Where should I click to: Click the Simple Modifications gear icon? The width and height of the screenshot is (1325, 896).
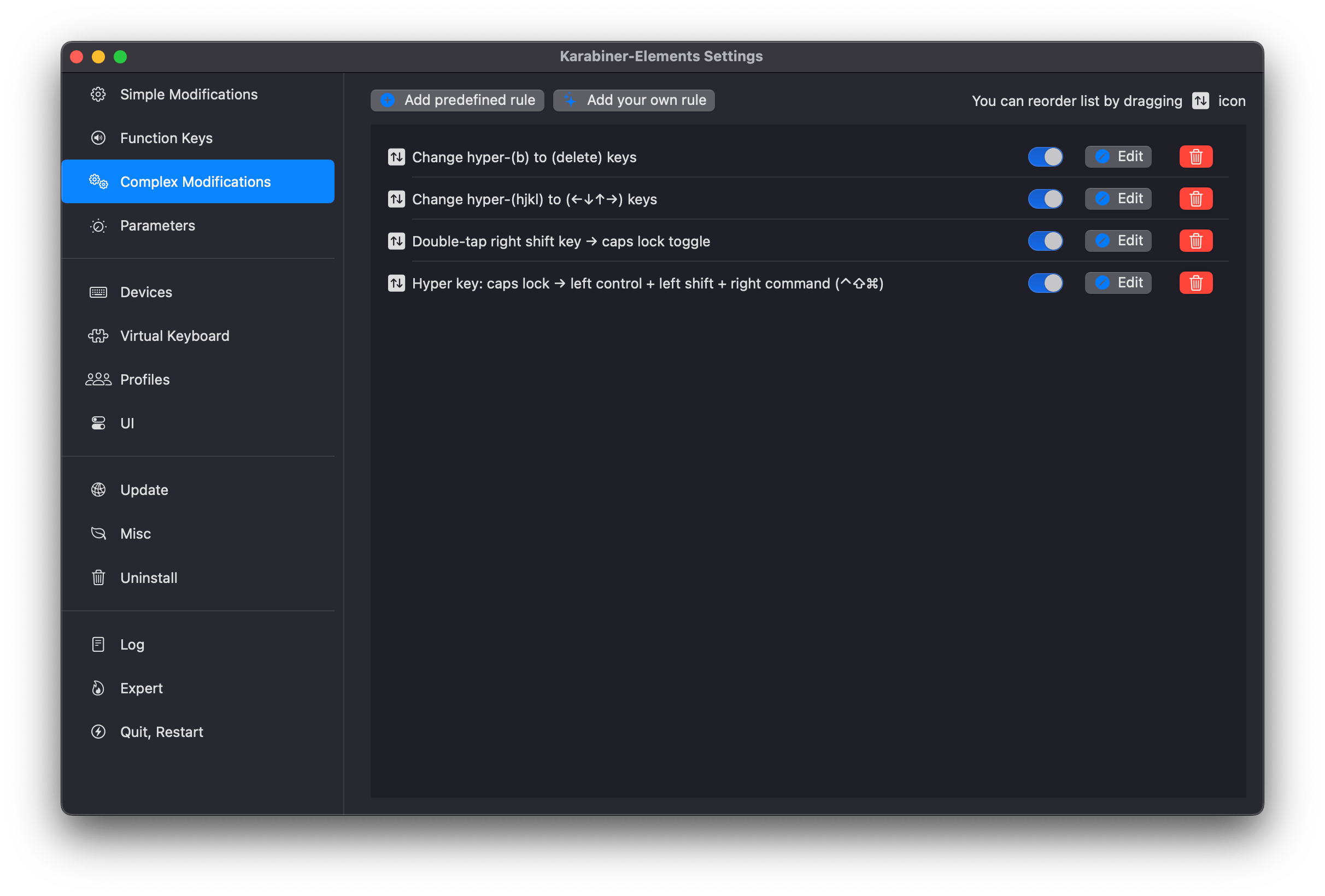(x=98, y=94)
